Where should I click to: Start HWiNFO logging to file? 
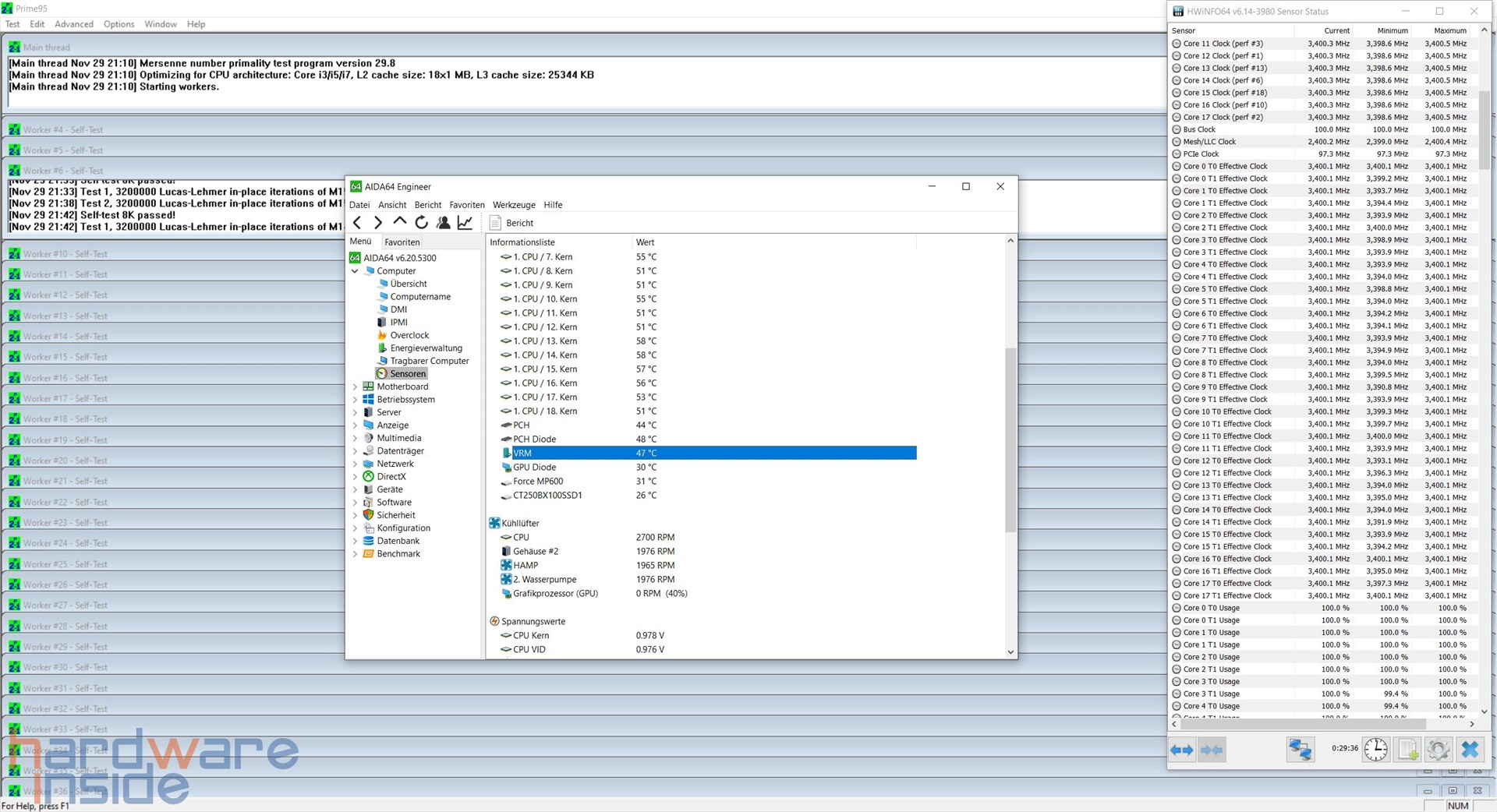point(1407,750)
